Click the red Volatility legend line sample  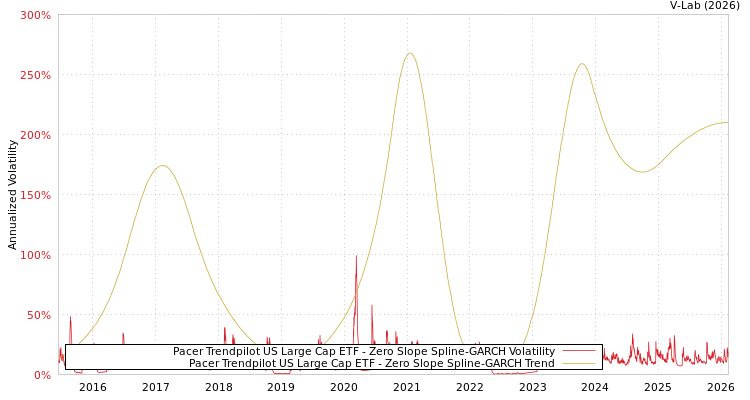579,351
